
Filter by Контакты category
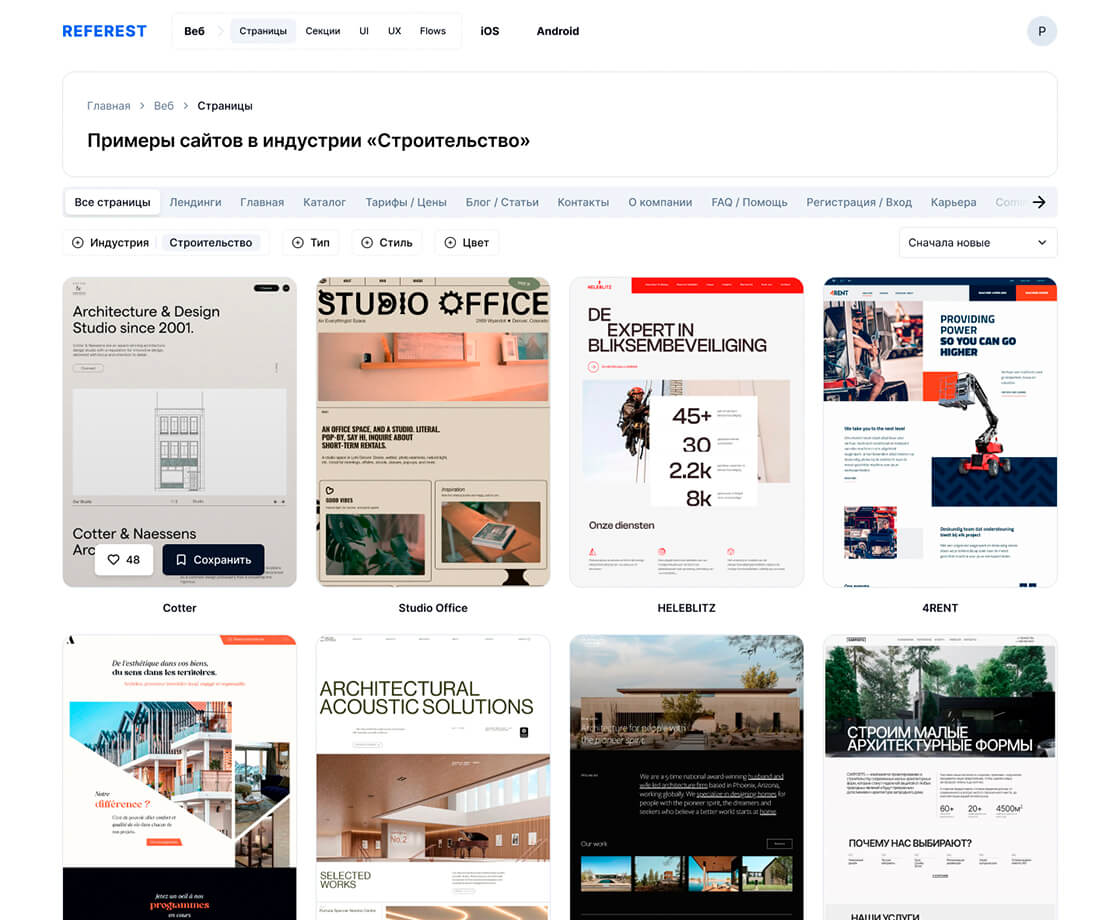coord(583,202)
